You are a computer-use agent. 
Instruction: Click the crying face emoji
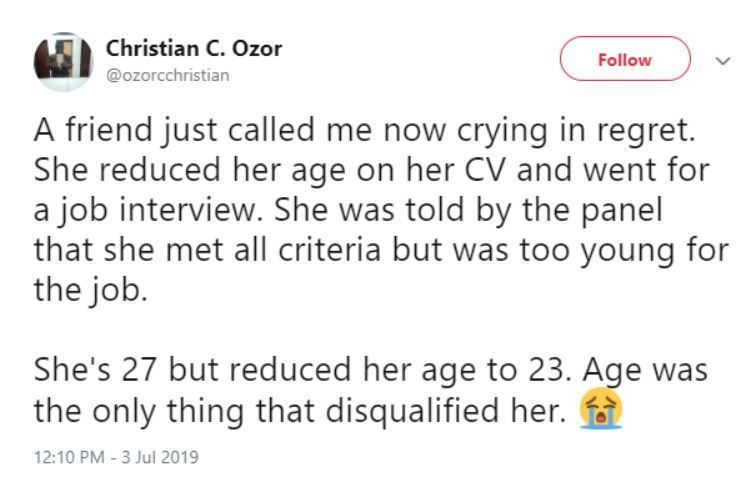click(x=601, y=409)
